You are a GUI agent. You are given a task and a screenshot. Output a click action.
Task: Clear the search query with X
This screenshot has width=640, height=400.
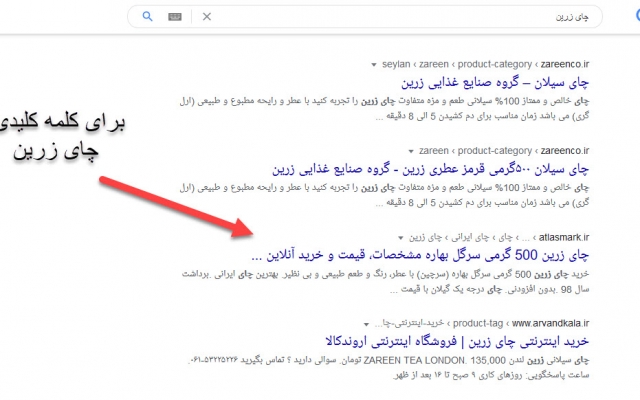(207, 17)
